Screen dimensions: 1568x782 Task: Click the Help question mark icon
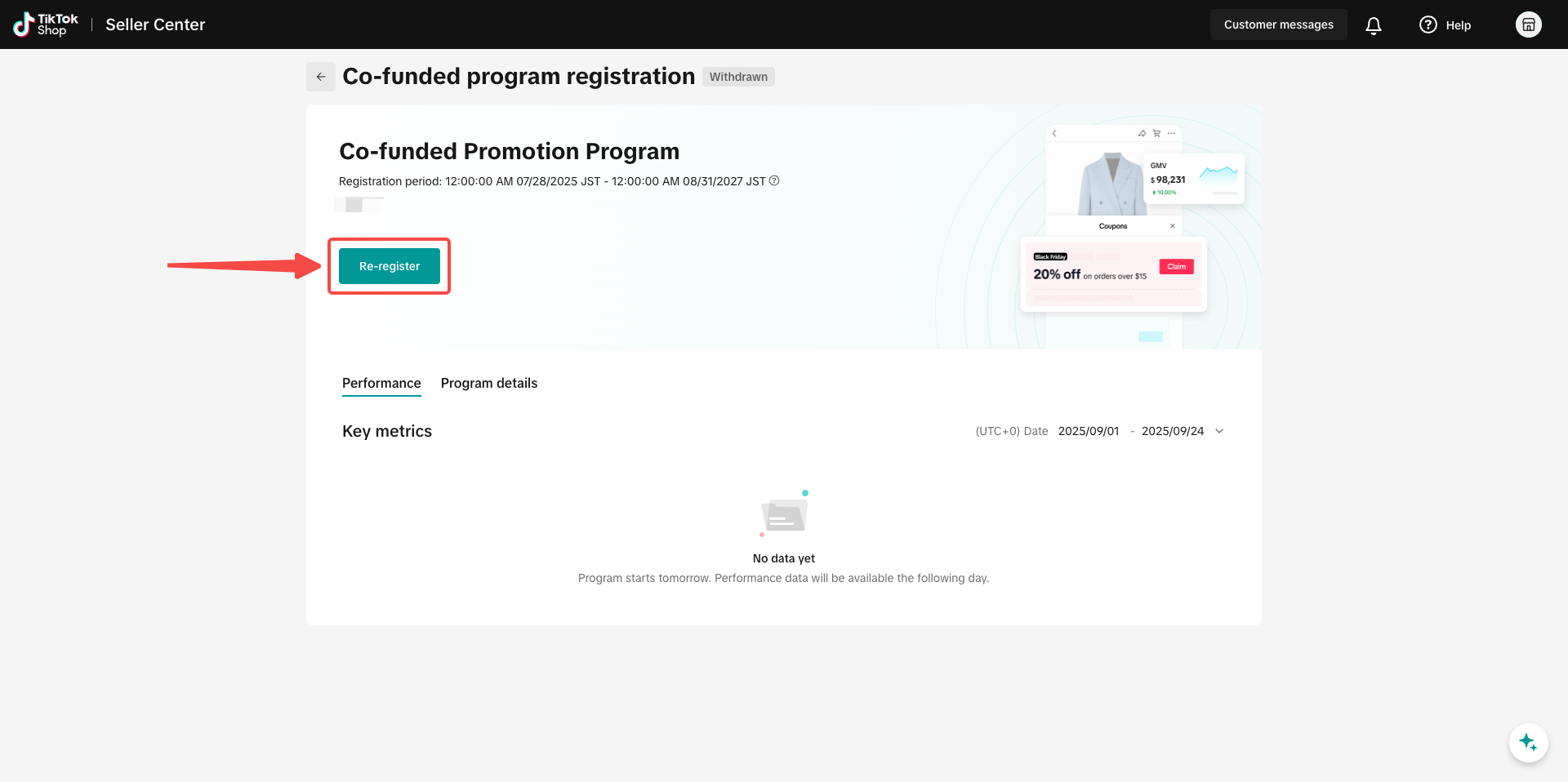click(1428, 24)
